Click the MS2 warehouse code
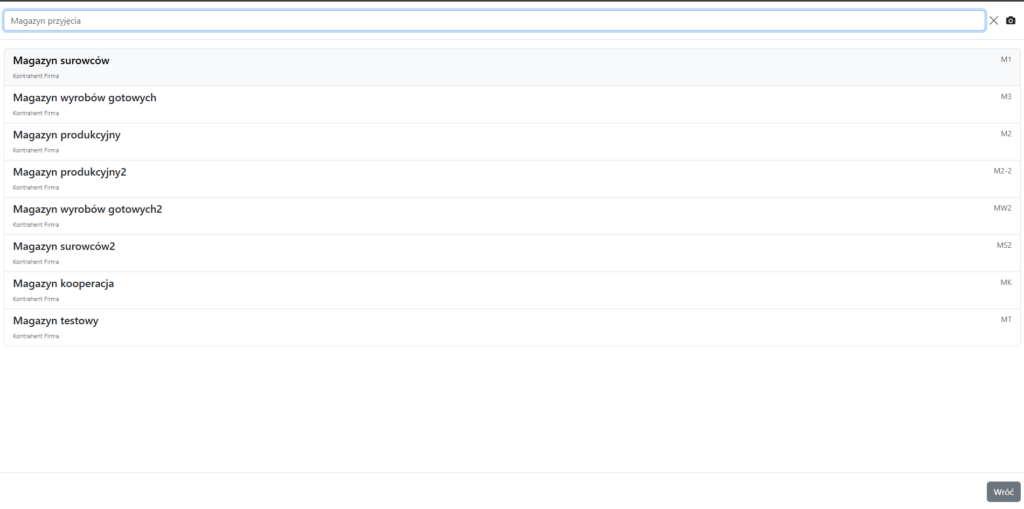 coord(1004,245)
